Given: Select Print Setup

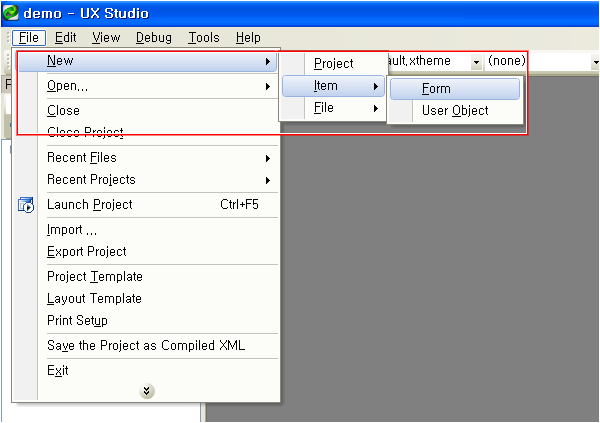Looking at the screenshot, I should click(148, 320).
